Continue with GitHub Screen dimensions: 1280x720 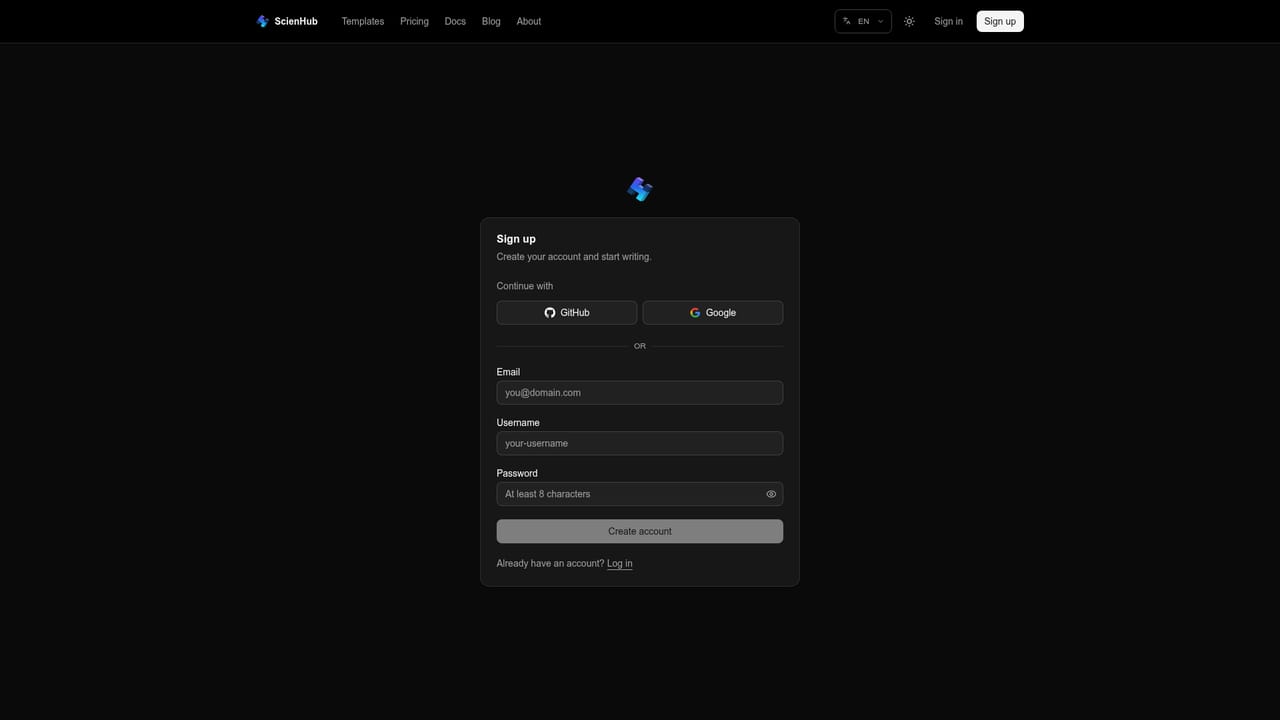tap(567, 313)
